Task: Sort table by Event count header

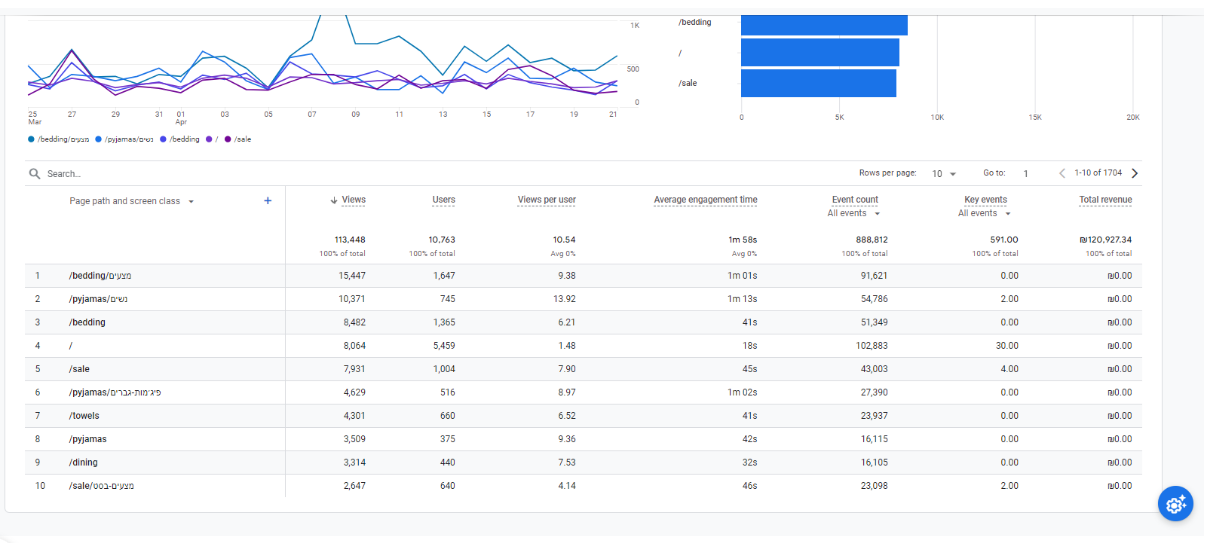Action: (855, 200)
